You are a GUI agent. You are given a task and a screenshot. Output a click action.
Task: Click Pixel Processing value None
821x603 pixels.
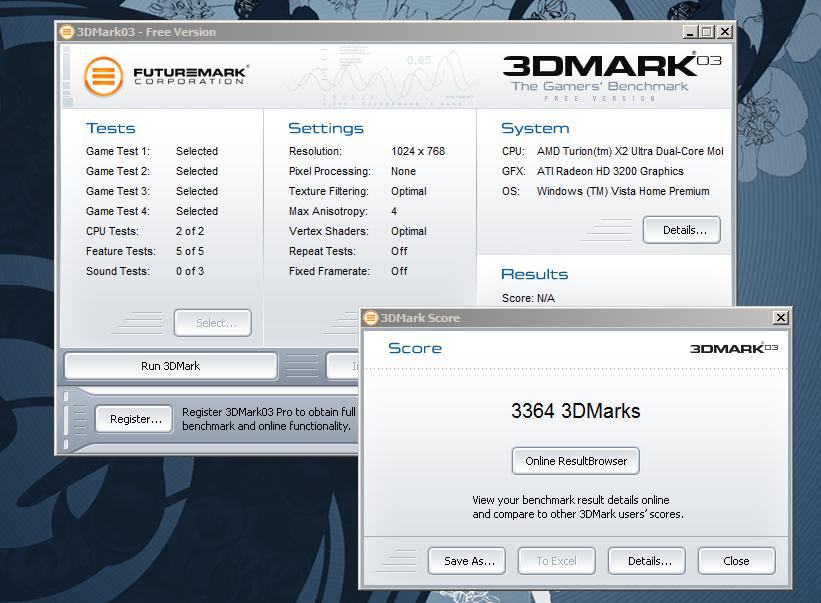click(403, 171)
